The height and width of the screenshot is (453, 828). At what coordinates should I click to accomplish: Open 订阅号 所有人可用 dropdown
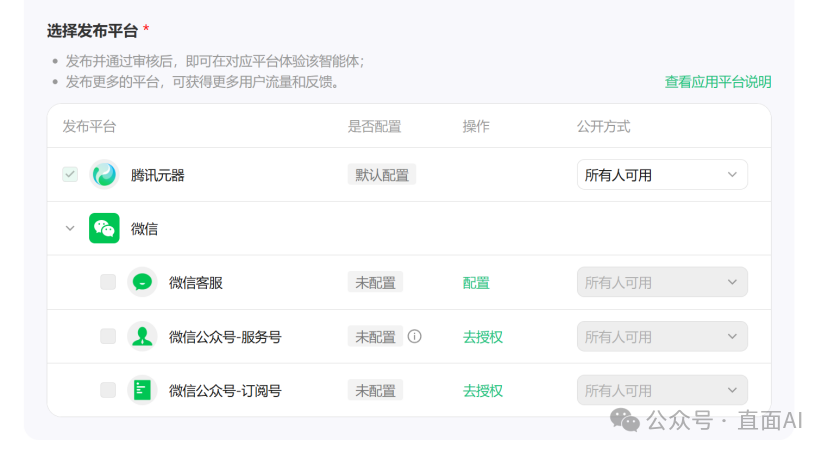click(662, 390)
